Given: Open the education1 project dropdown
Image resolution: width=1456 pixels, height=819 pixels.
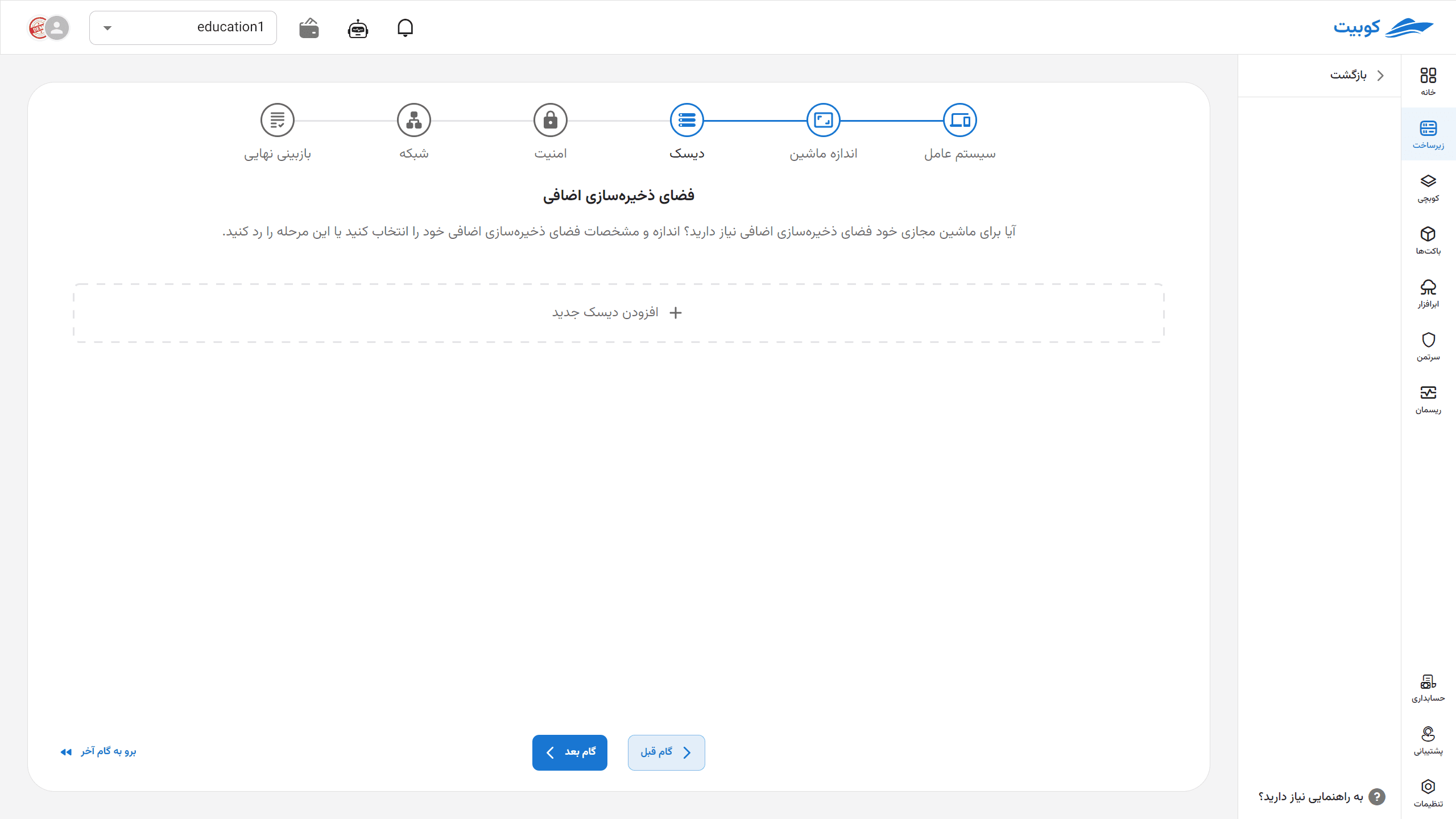Looking at the screenshot, I should pos(183,27).
